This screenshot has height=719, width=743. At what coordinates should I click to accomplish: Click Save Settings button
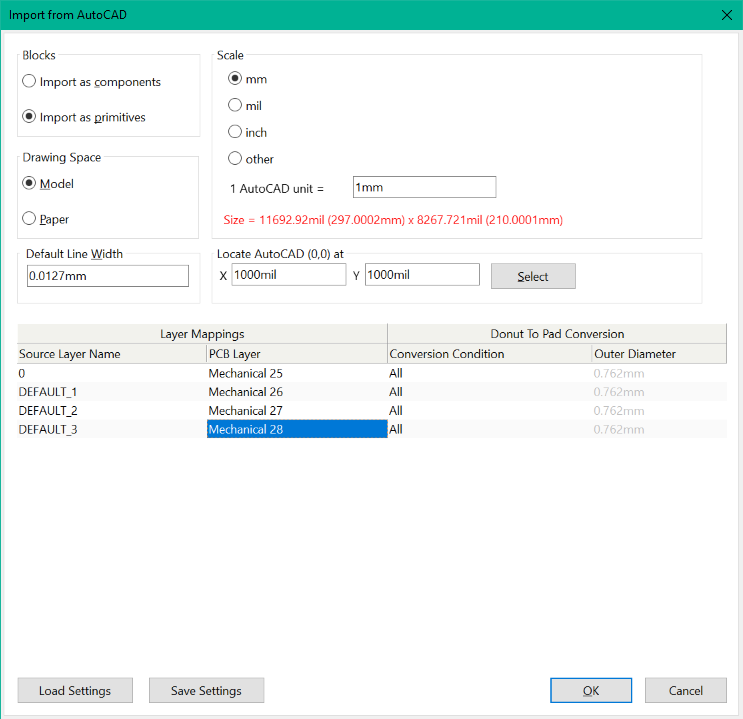click(x=206, y=691)
